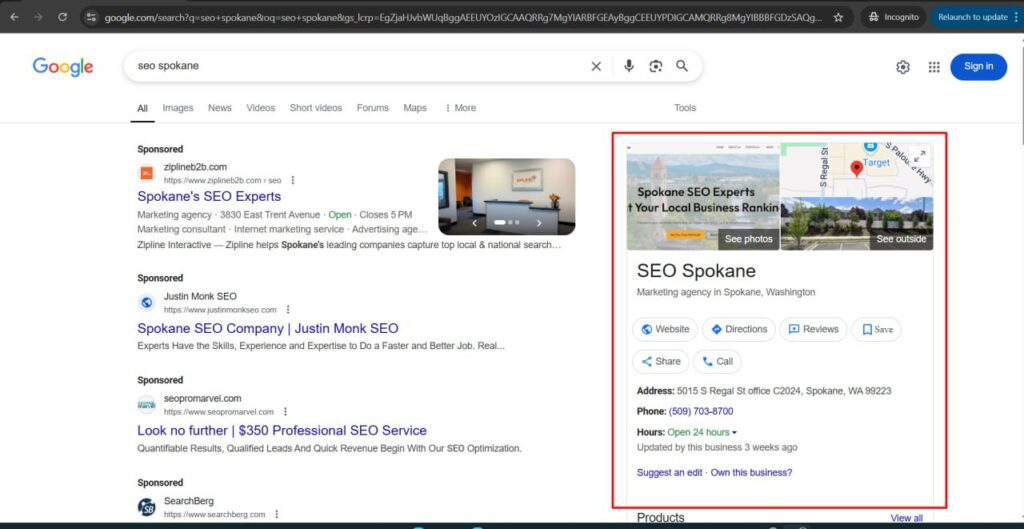Open ad options for Justin Monk SEO
1024x529 pixels.
tap(288, 310)
